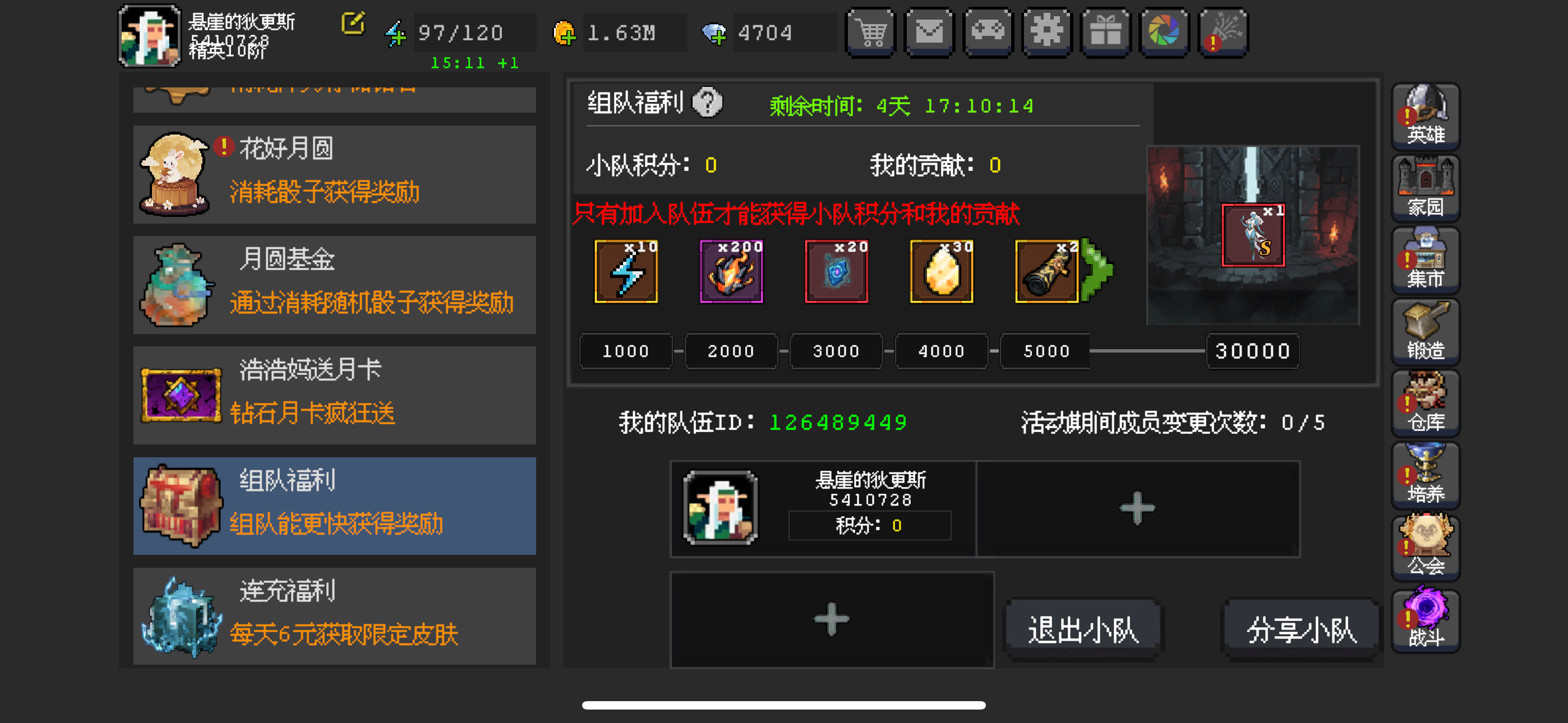Show more rewards with green arrow
The height and width of the screenshot is (723, 1568).
(x=1097, y=270)
